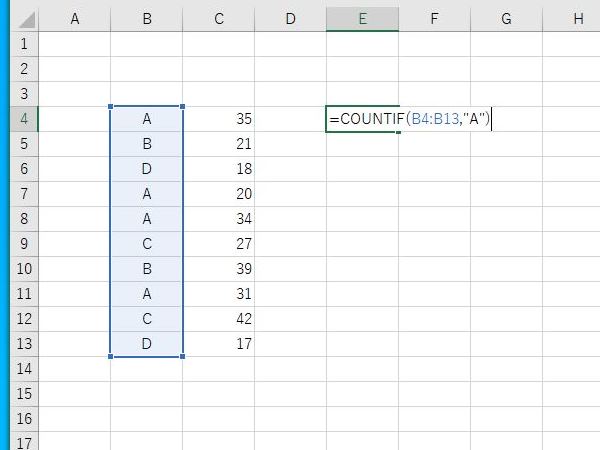The width and height of the screenshot is (600, 450).
Task: Select column header C
Action: [219, 19]
